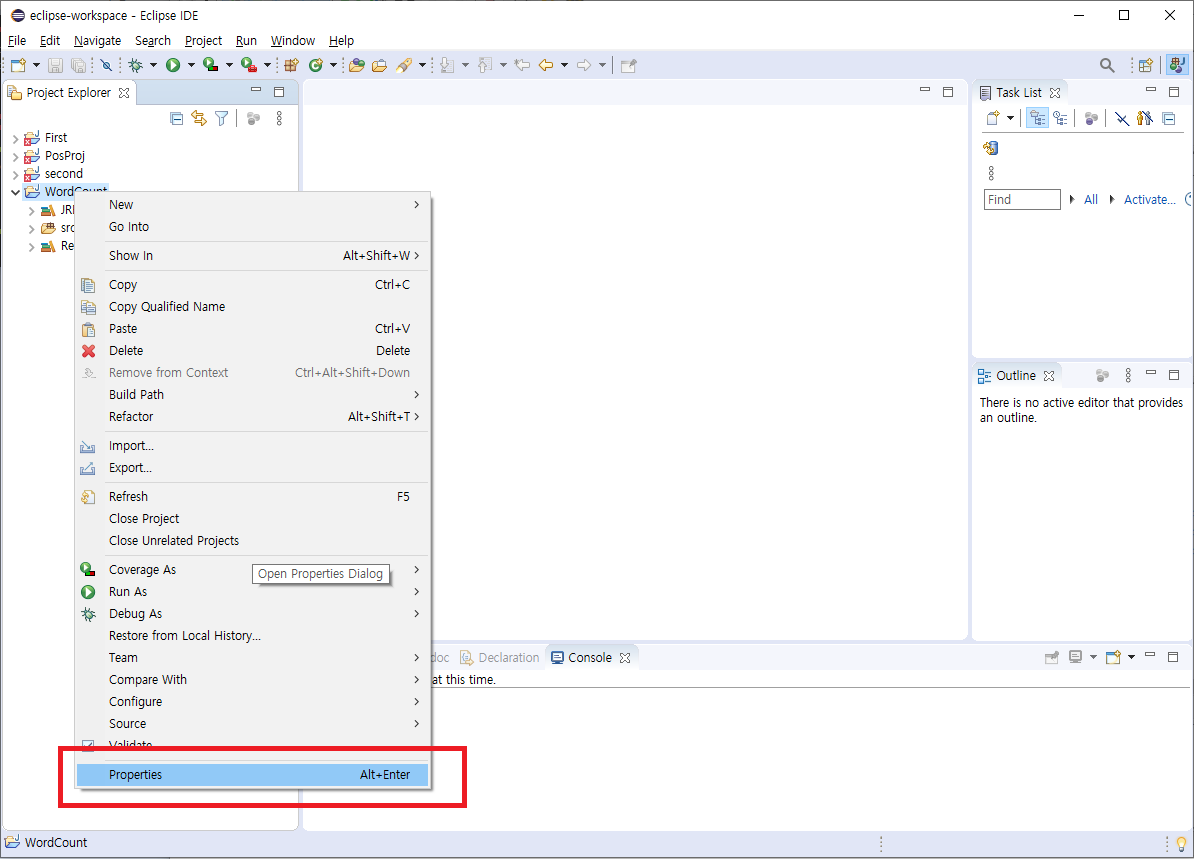Click New Task icon in Task List

tap(993, 118)
